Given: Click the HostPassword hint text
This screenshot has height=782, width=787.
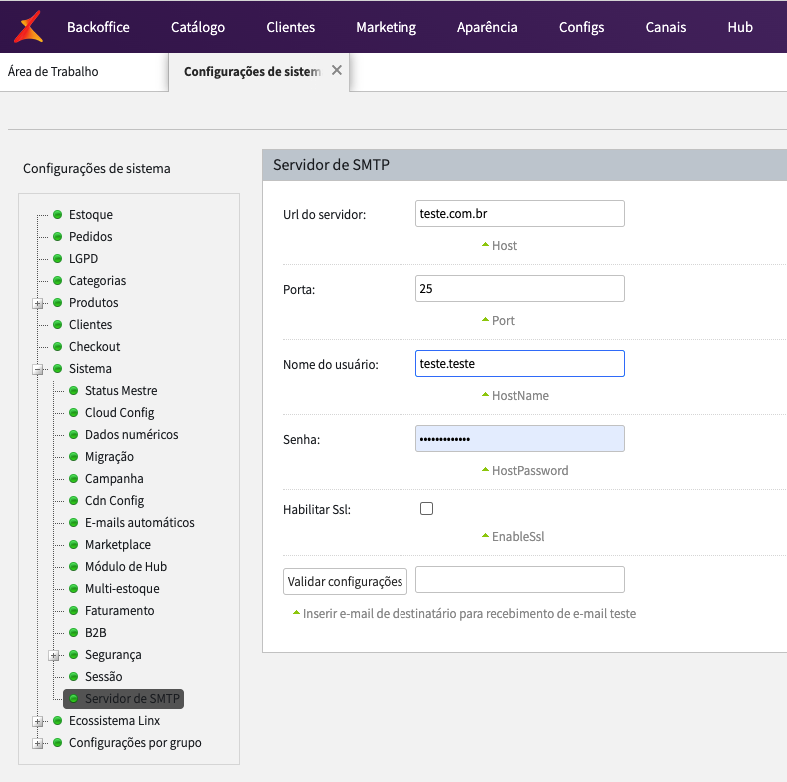Looking at the screenshot, I should pyautogui.click(x=530, y=471).
